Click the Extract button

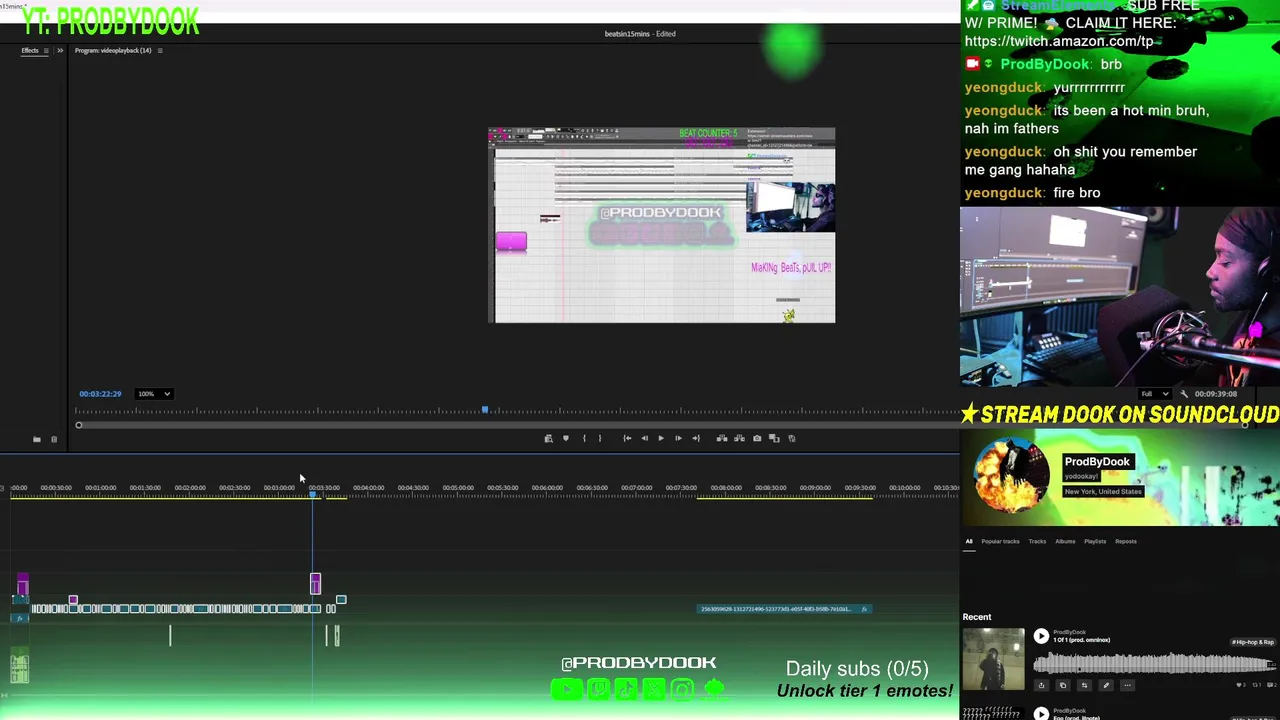[x=739, y=438]
